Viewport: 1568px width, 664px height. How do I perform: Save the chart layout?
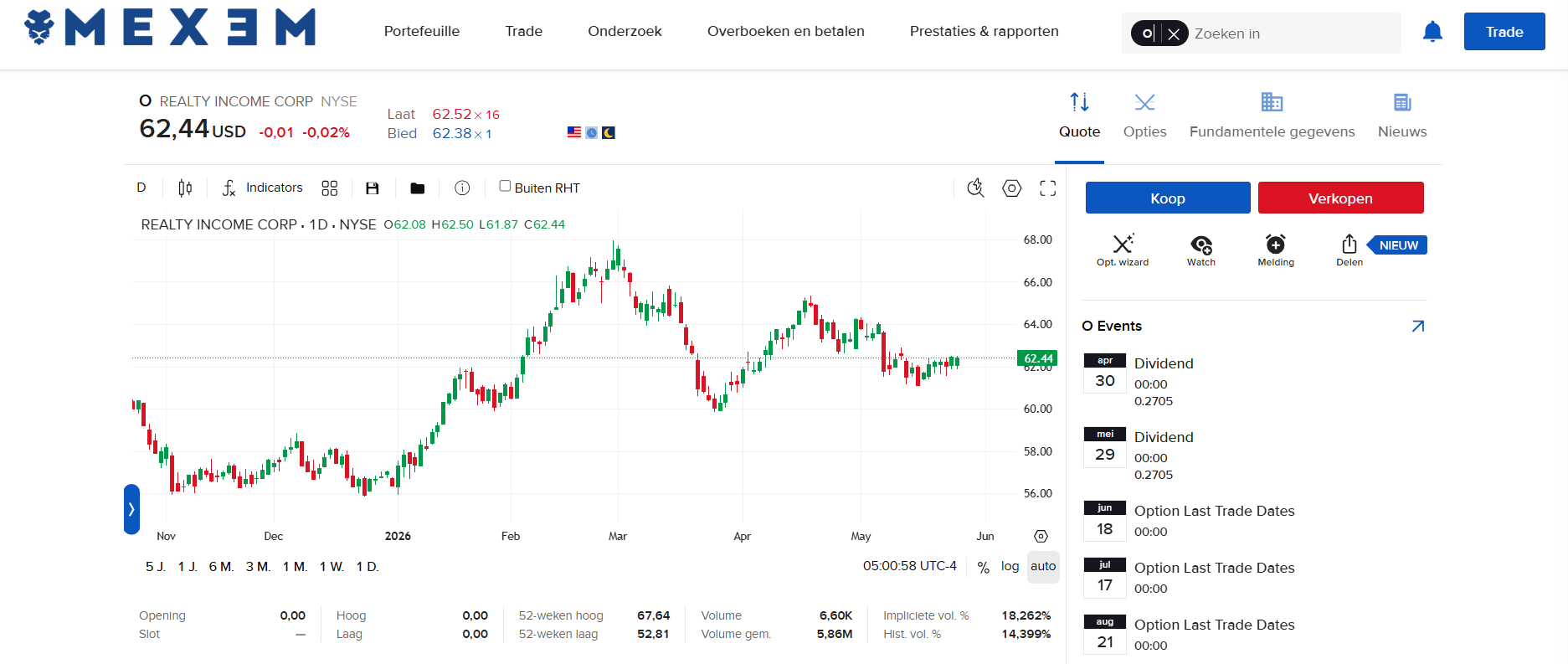[x=373, y=188]
